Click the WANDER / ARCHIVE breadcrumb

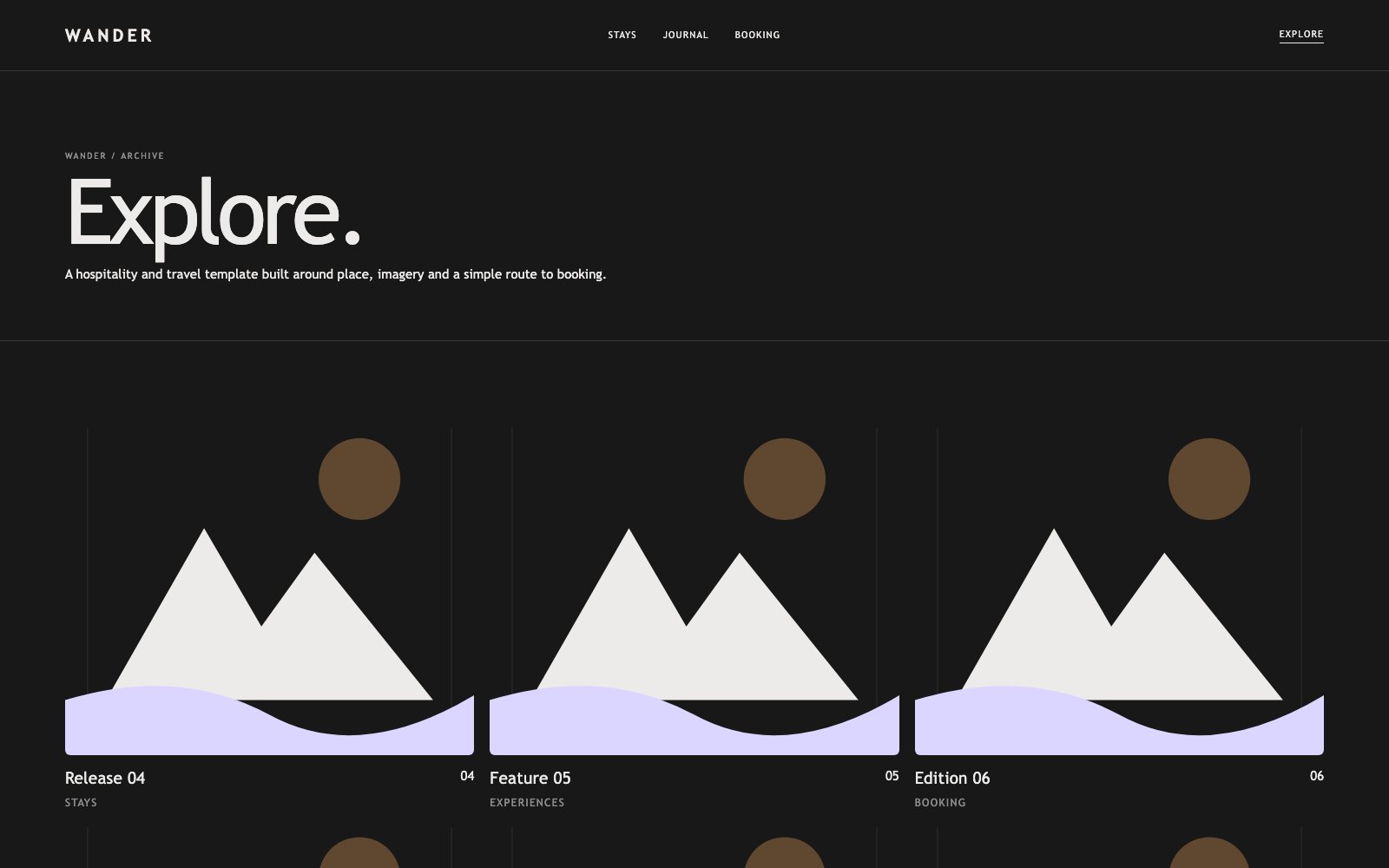(x=115, y=156)
